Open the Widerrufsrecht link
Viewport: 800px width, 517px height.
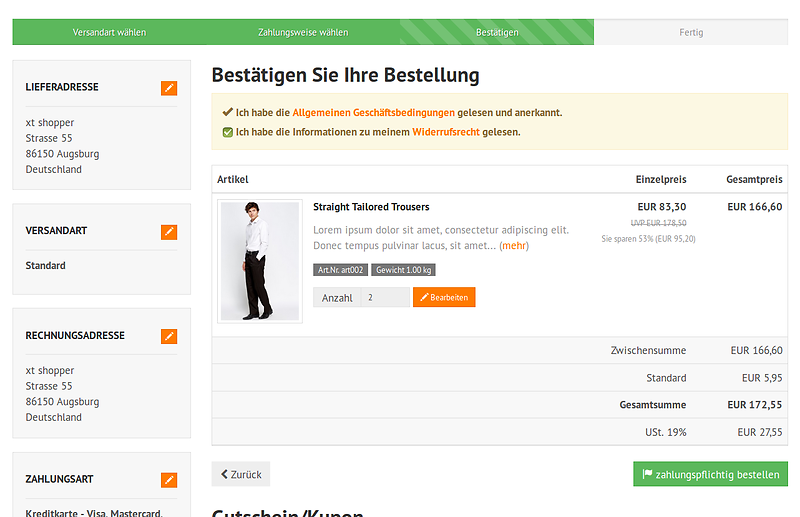(x=445, y=132)
